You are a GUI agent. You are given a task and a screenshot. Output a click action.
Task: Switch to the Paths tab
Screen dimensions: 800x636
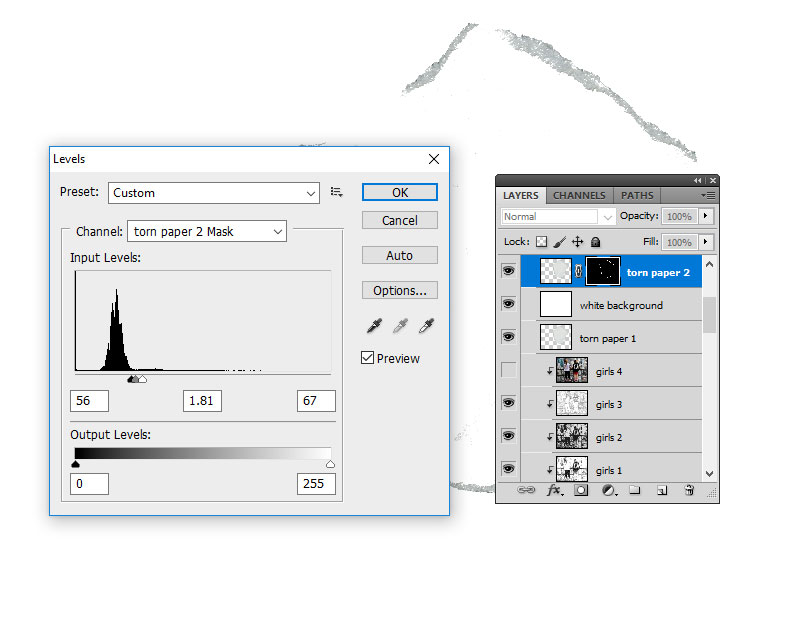click(637, 196)
